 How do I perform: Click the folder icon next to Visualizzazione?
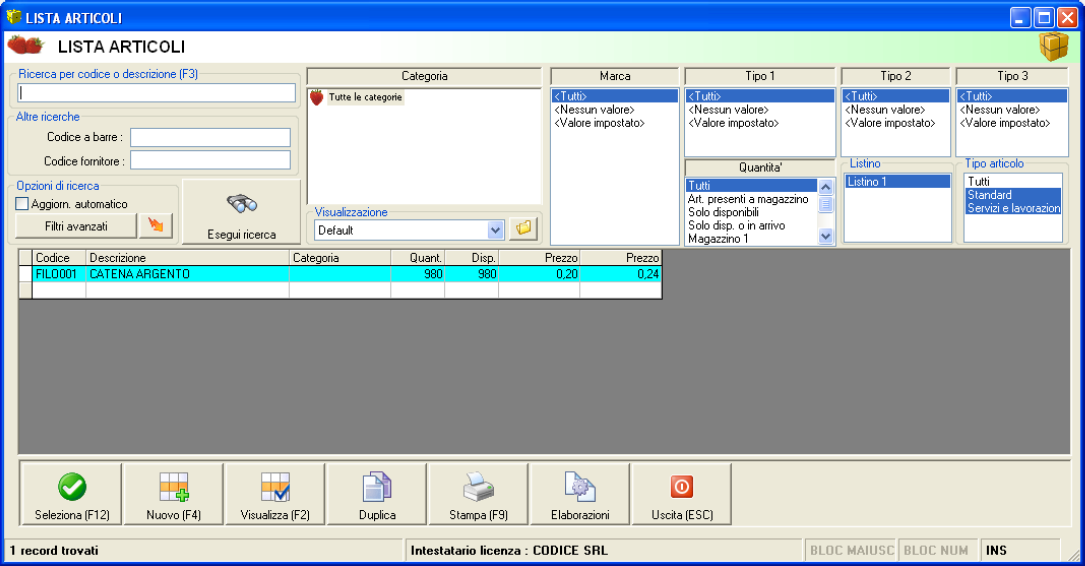click(x=524, y=229)
